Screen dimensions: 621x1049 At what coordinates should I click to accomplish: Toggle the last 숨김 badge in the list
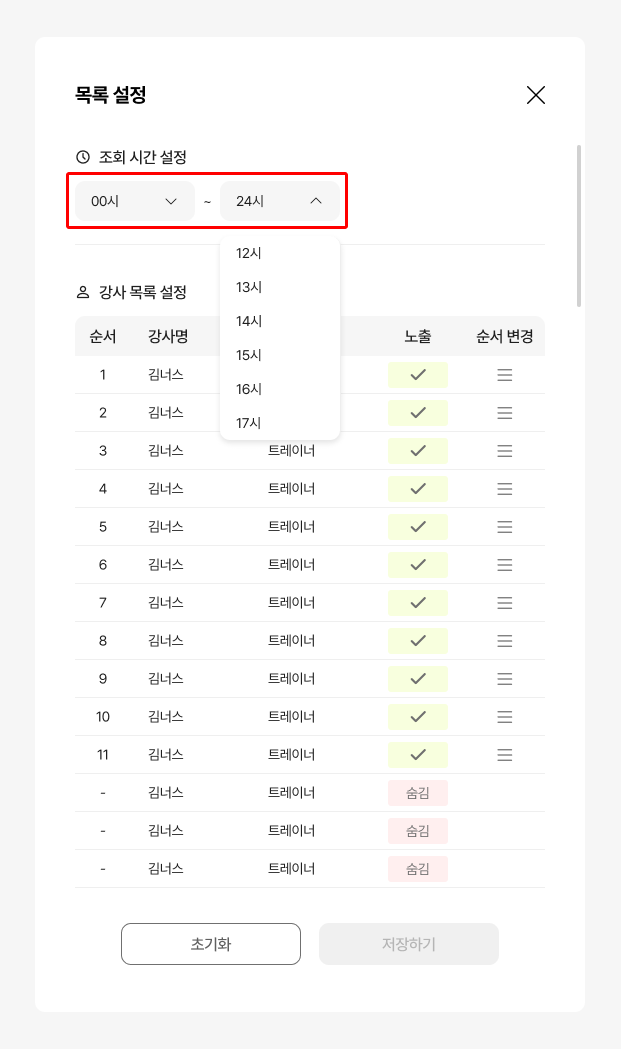[x=418, y=869]
